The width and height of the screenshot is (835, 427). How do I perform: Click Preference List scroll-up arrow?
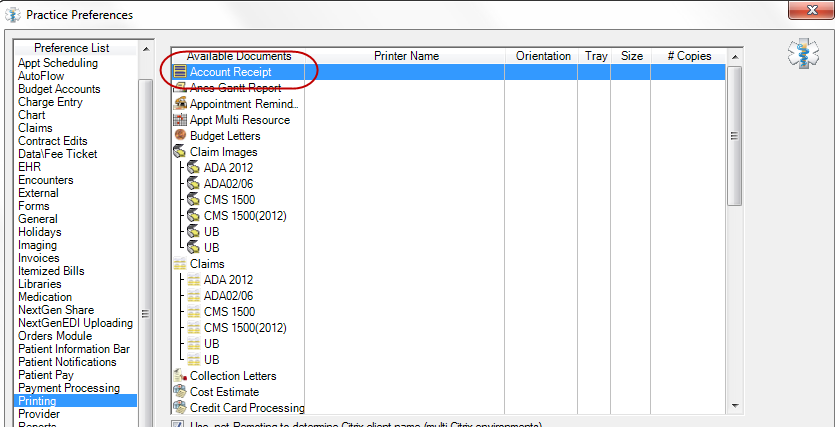(x=146, y=49)
